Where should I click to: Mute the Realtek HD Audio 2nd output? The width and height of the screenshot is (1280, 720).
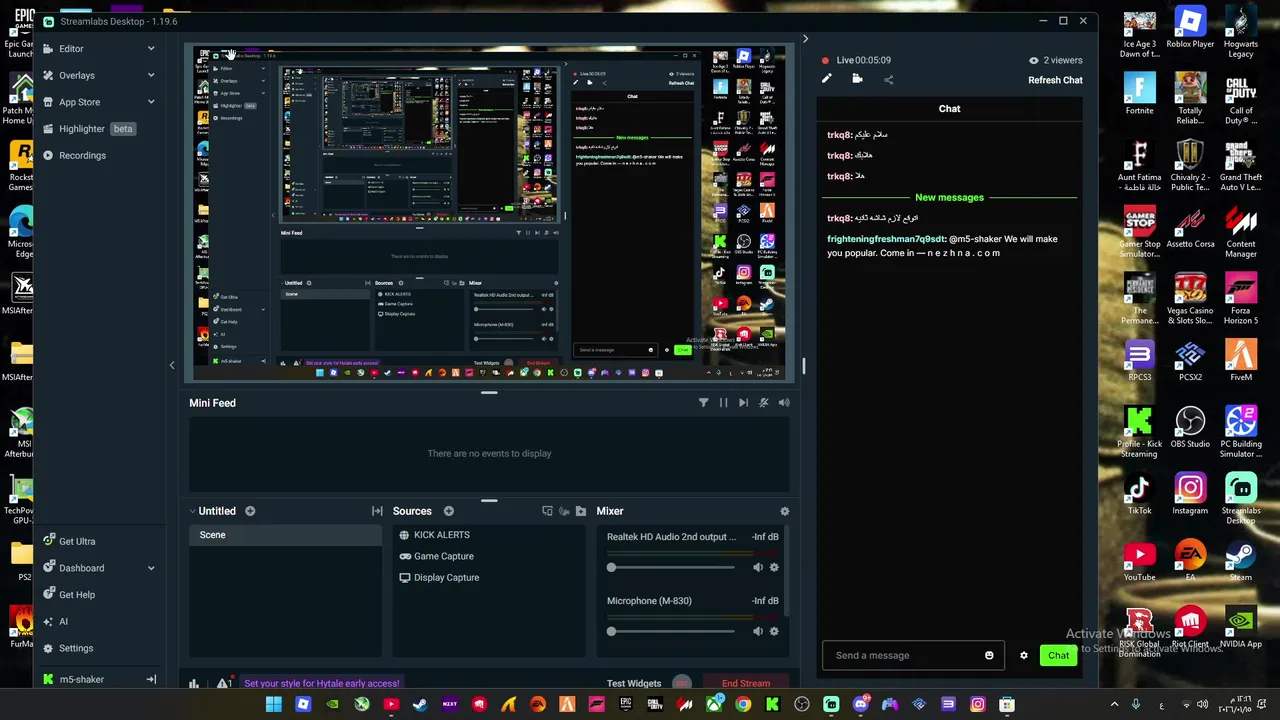tap(757, 567)
